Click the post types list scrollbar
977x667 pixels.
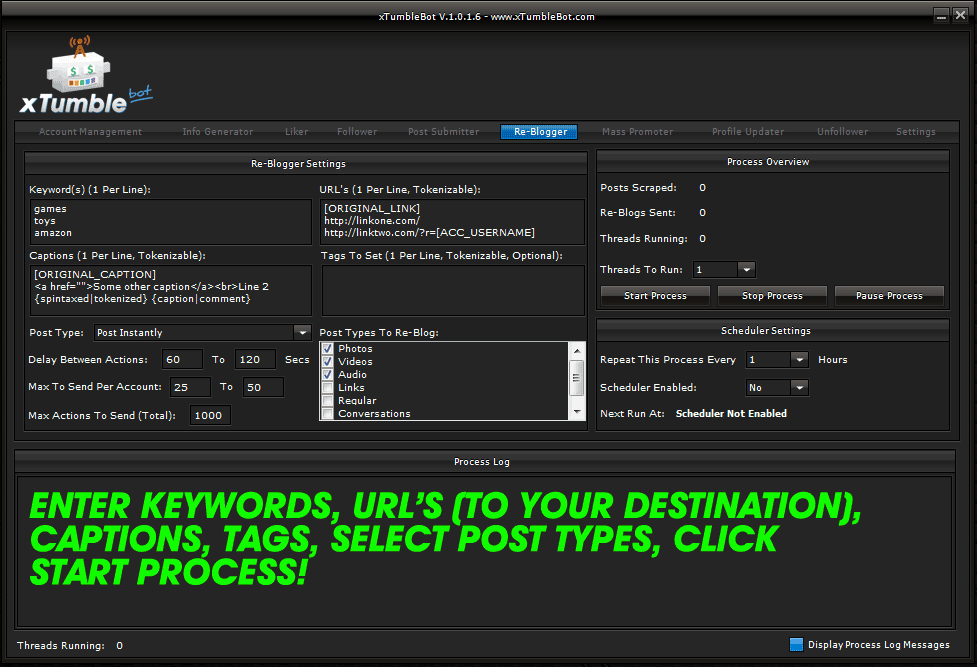click(576, 380)
